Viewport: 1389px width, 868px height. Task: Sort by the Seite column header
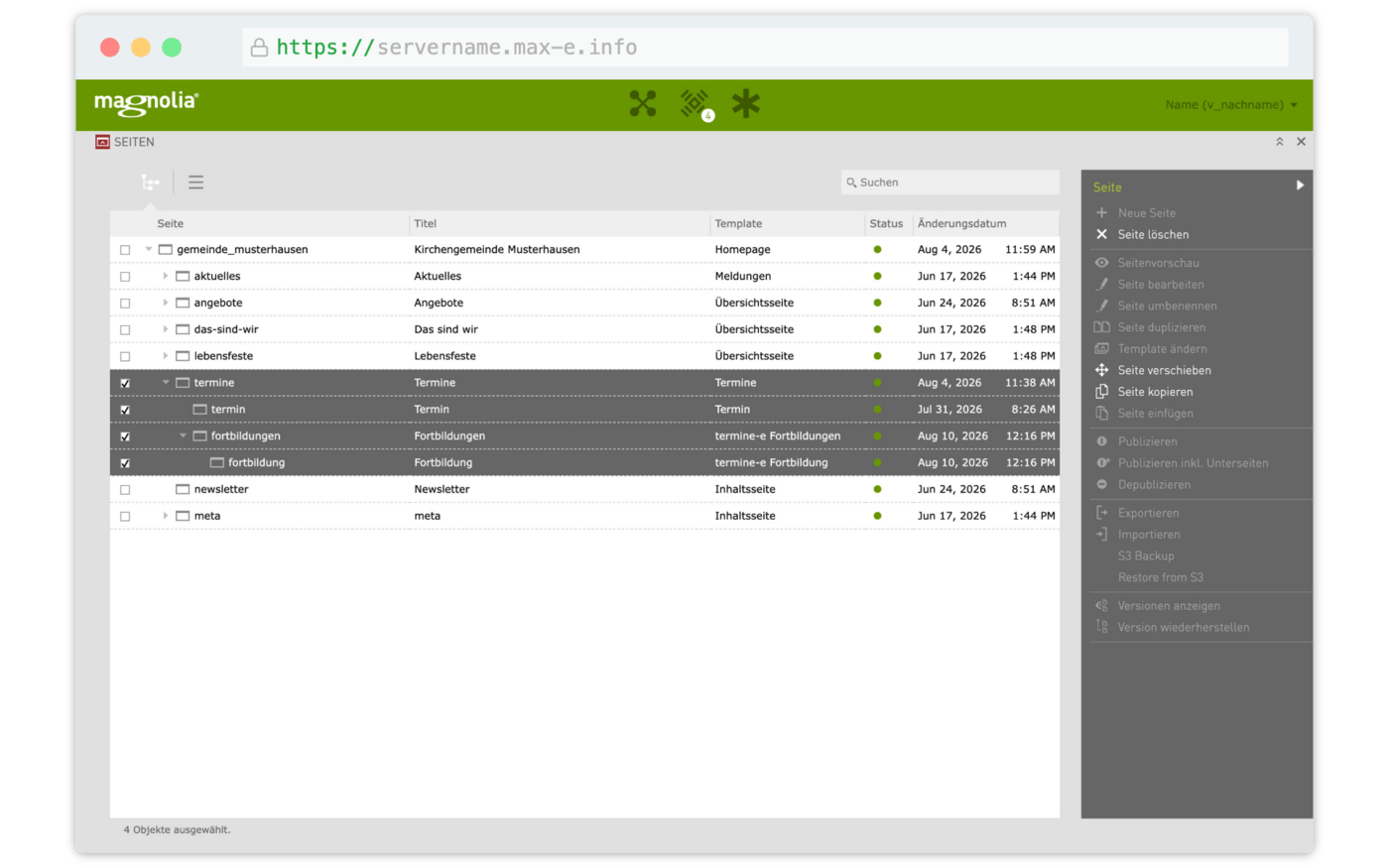coord(171,223)
